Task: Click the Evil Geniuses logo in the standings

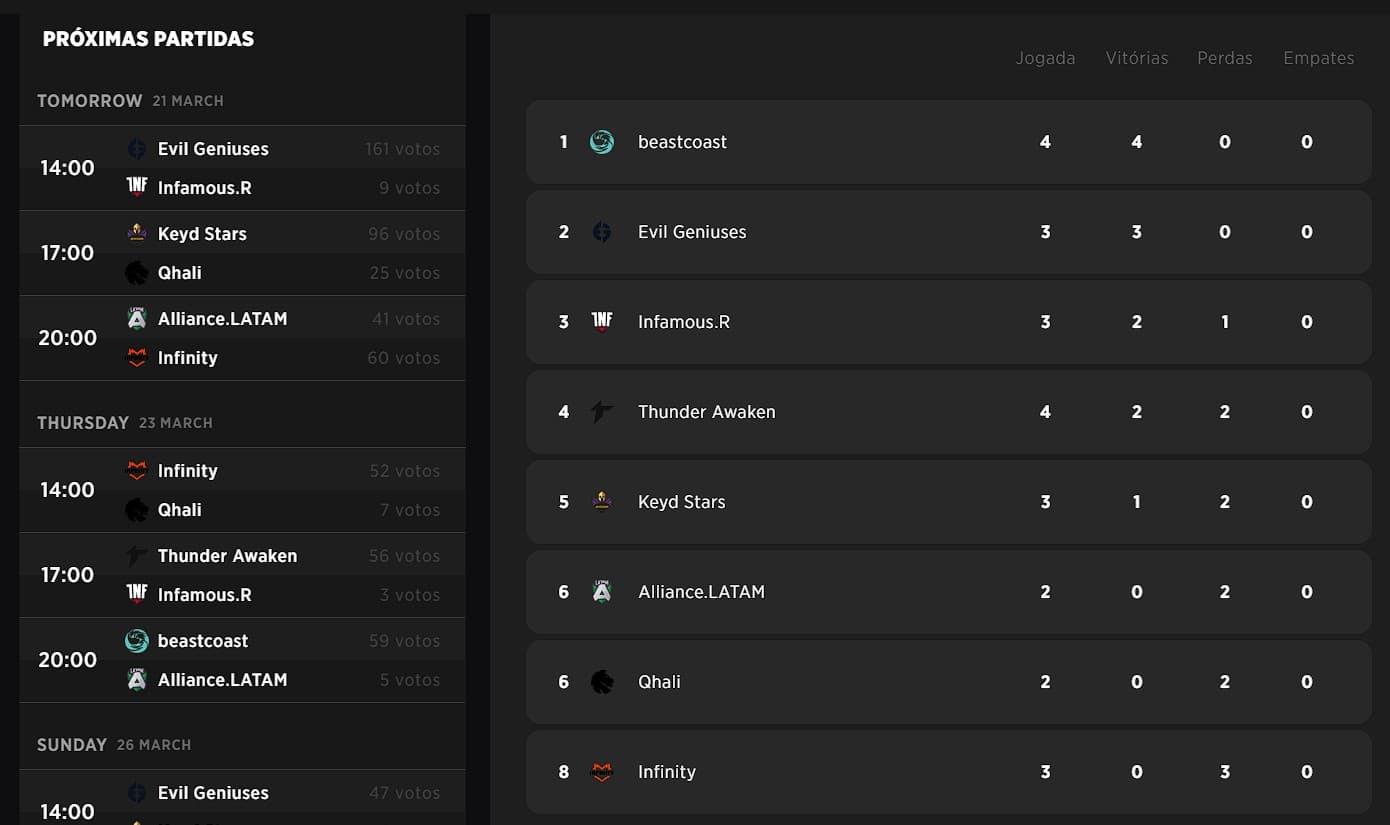Action: tap(602, 232)
